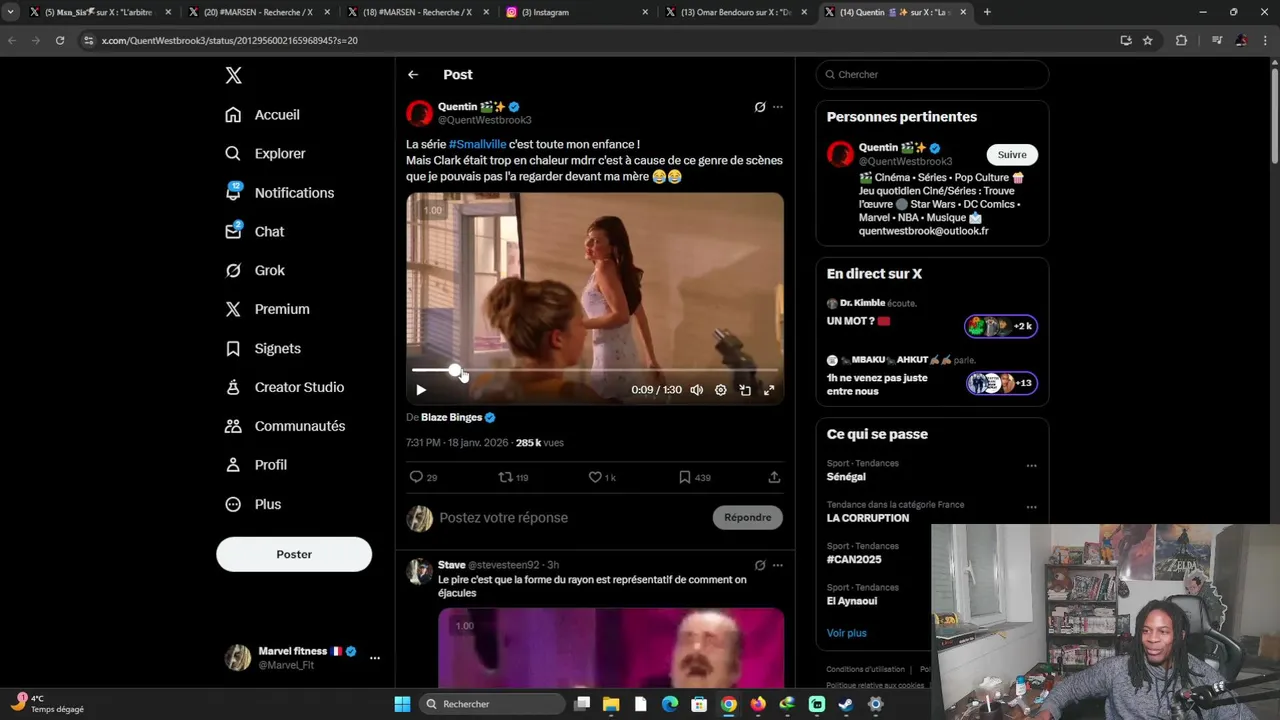1280x720 pixels.
Task: Toggle picture-in-picture for the video
Action: click(x=745, y=390)
